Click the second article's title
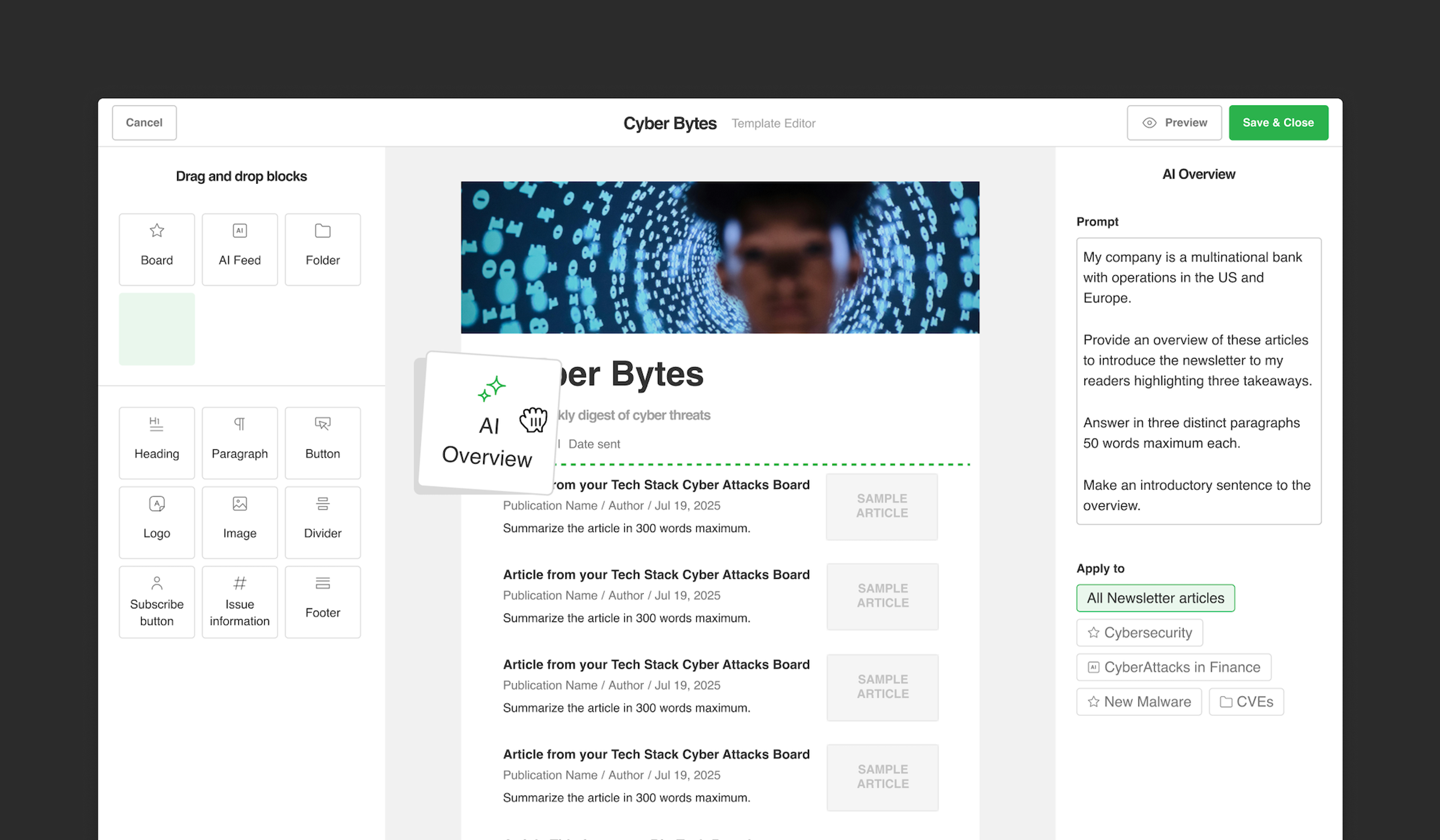The width and height of the screenshot is (1440, 840). click(x=656, y=575)
